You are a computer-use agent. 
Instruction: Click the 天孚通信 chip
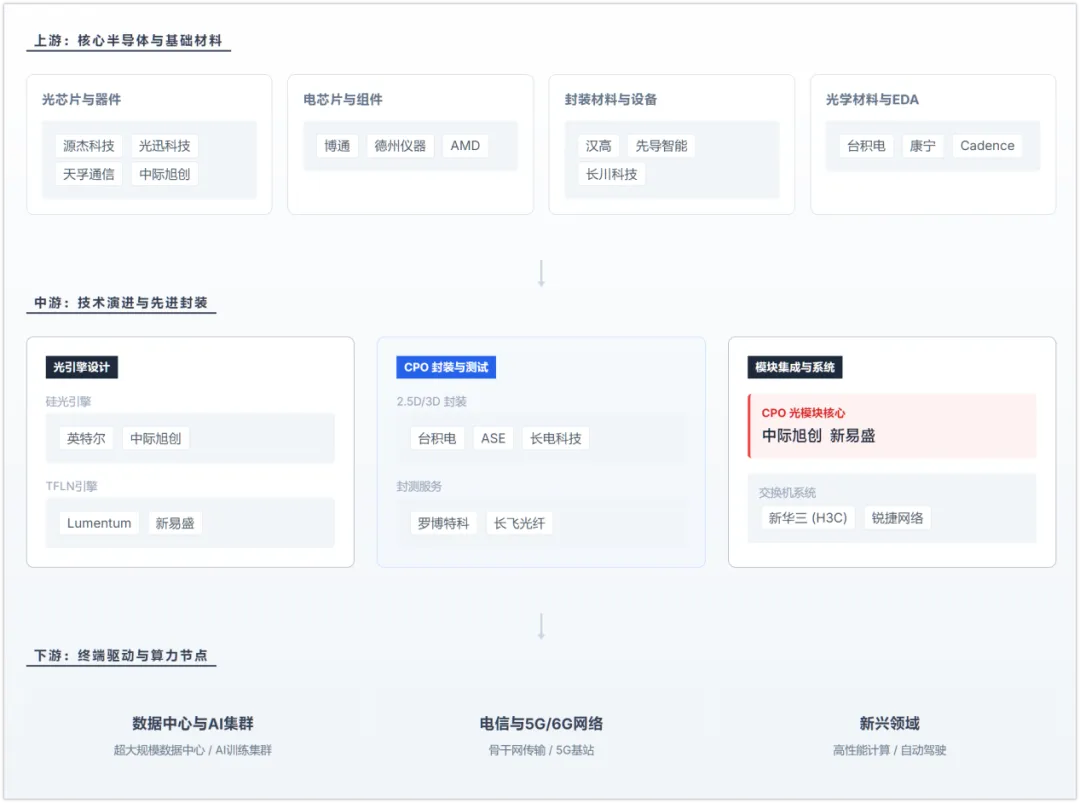(89, 174)
